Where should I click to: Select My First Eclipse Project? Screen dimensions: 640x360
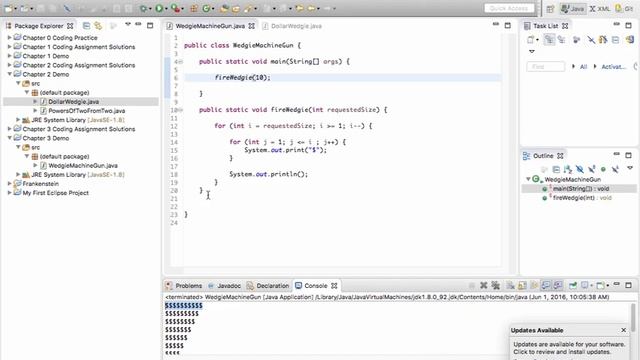point(56,193)
